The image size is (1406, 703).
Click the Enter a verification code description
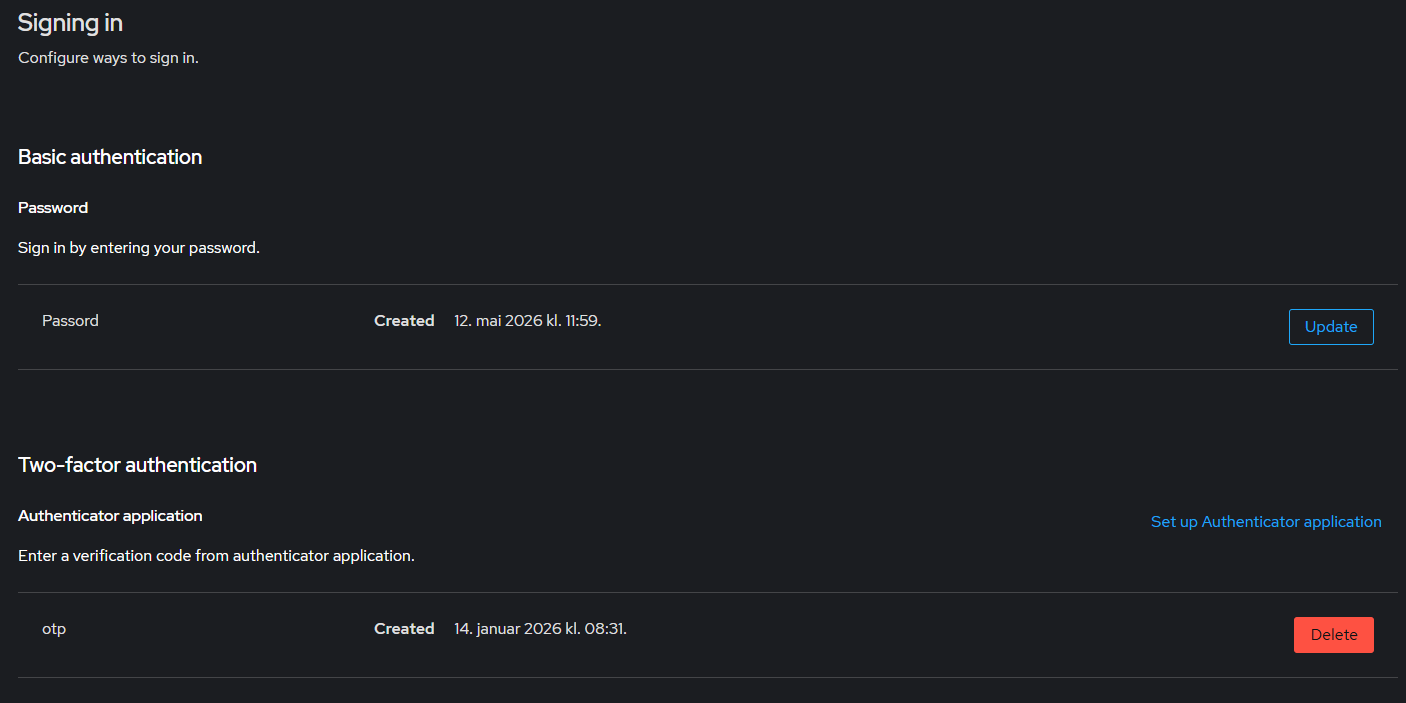pos(216,556)
